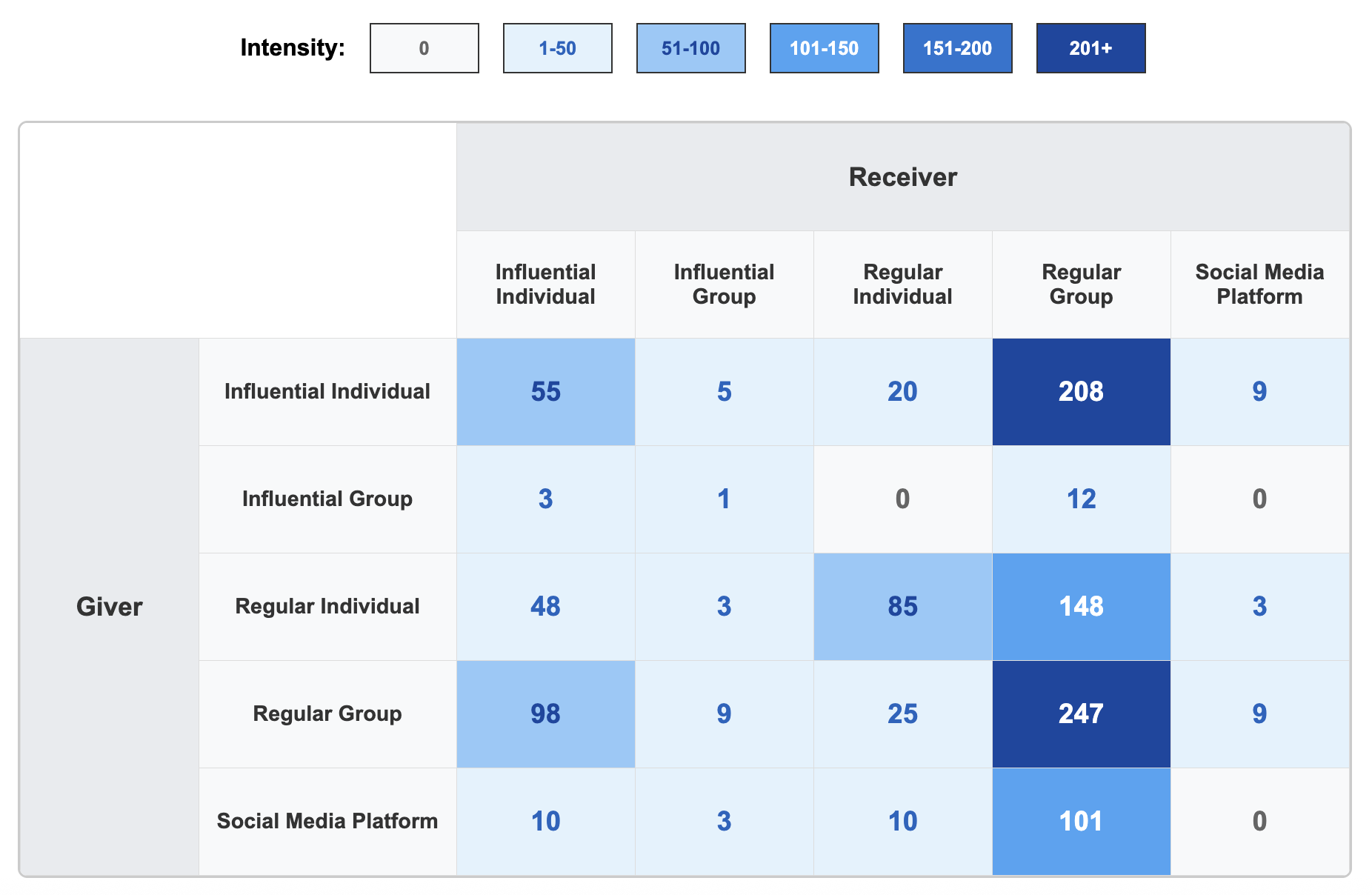The width and height of the screenshot is (1372, 895).
Task: Click the 151-200 intensity legend swatch
Action: (x=957, y=48)
